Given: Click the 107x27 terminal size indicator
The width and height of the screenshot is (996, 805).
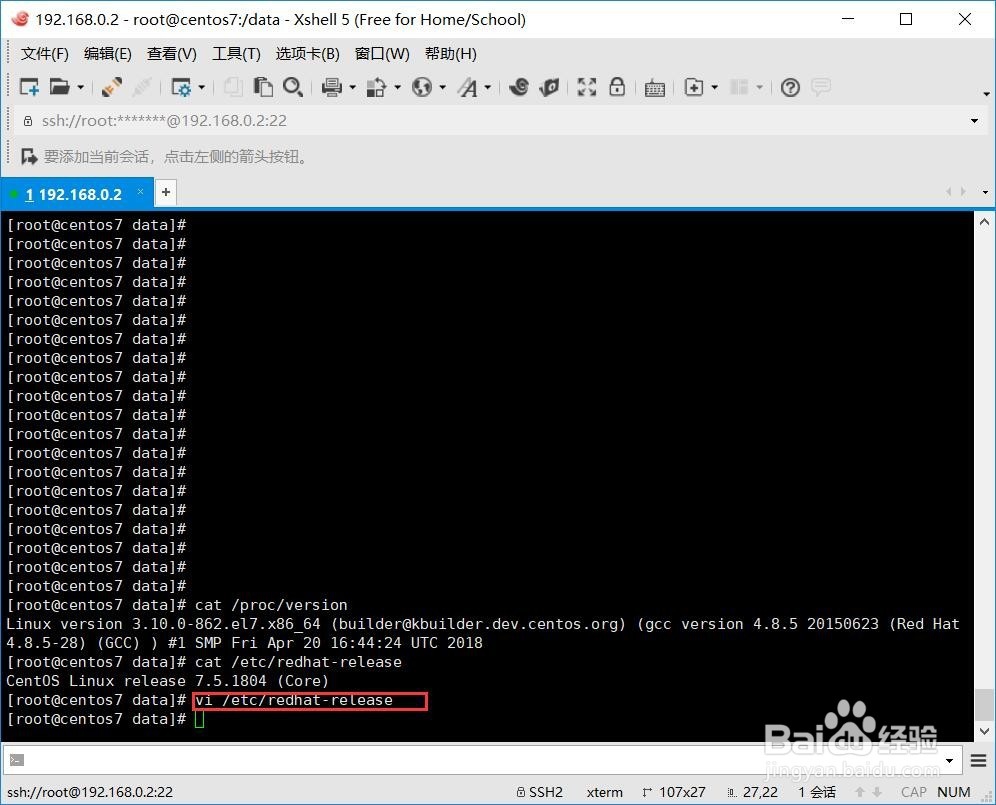Looking at the screenshot, I should tap(674, 792).
